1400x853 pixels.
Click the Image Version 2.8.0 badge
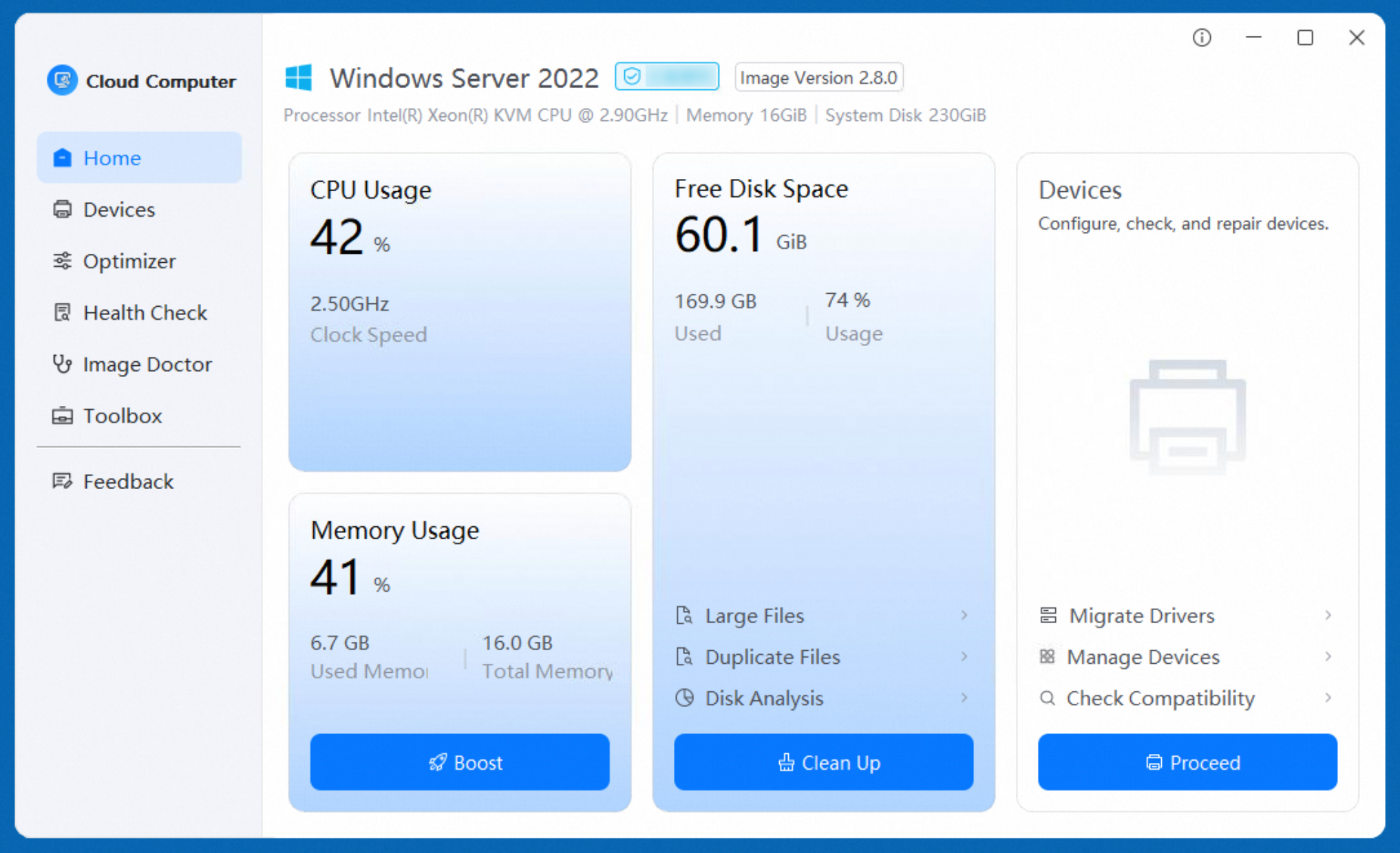pos(818,77)
